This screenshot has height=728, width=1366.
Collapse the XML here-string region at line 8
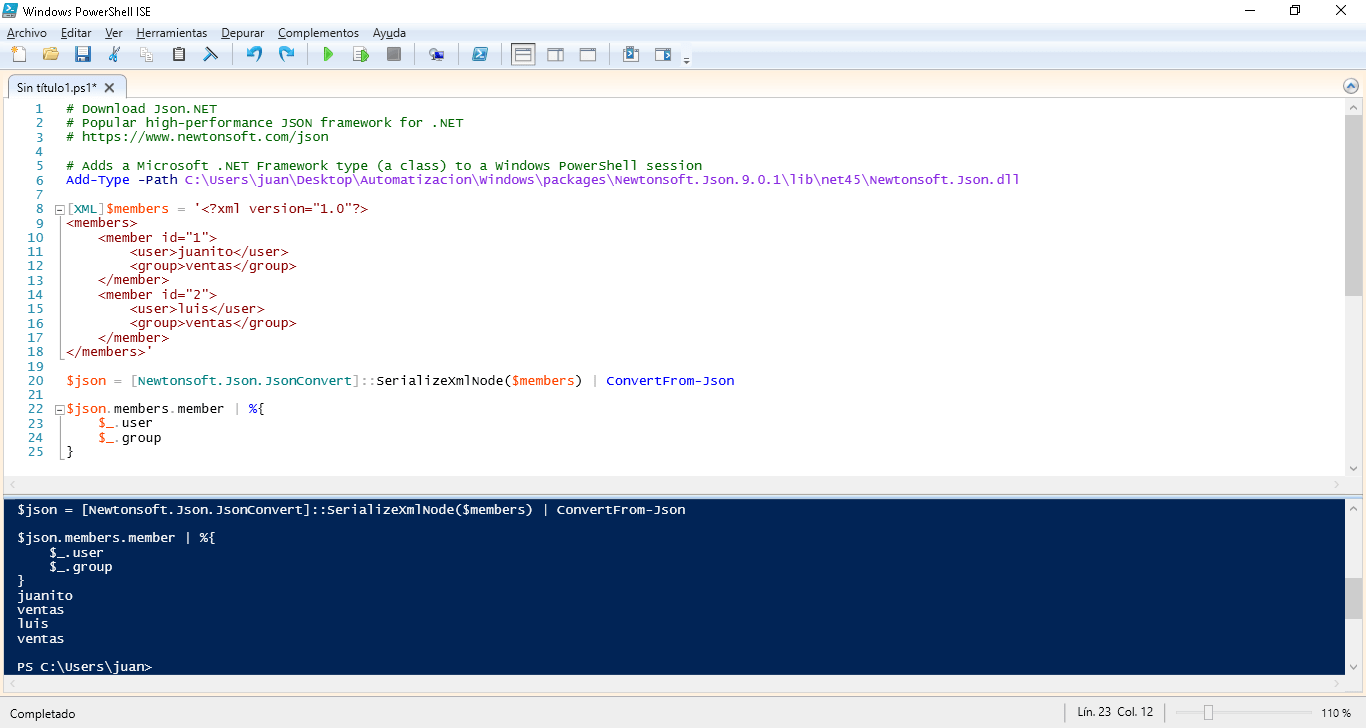[x=59, y=209]
